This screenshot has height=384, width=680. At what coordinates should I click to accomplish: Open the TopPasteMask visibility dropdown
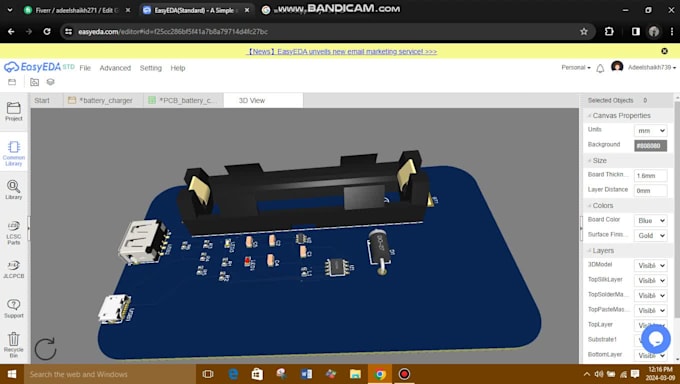(x=651, y=310)
